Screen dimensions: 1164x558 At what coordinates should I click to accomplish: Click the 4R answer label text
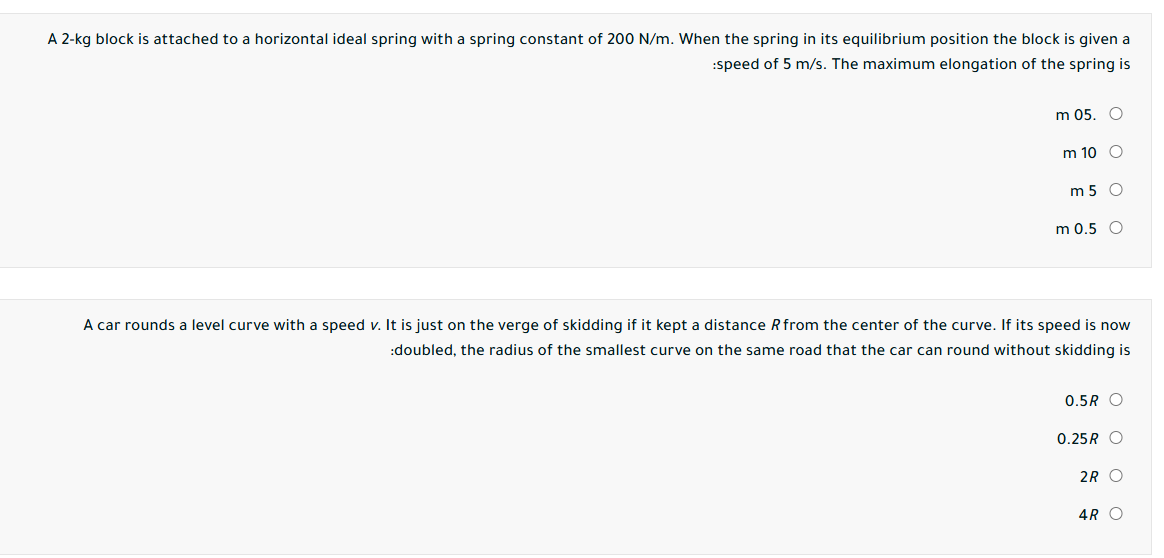coord(1089,515)
